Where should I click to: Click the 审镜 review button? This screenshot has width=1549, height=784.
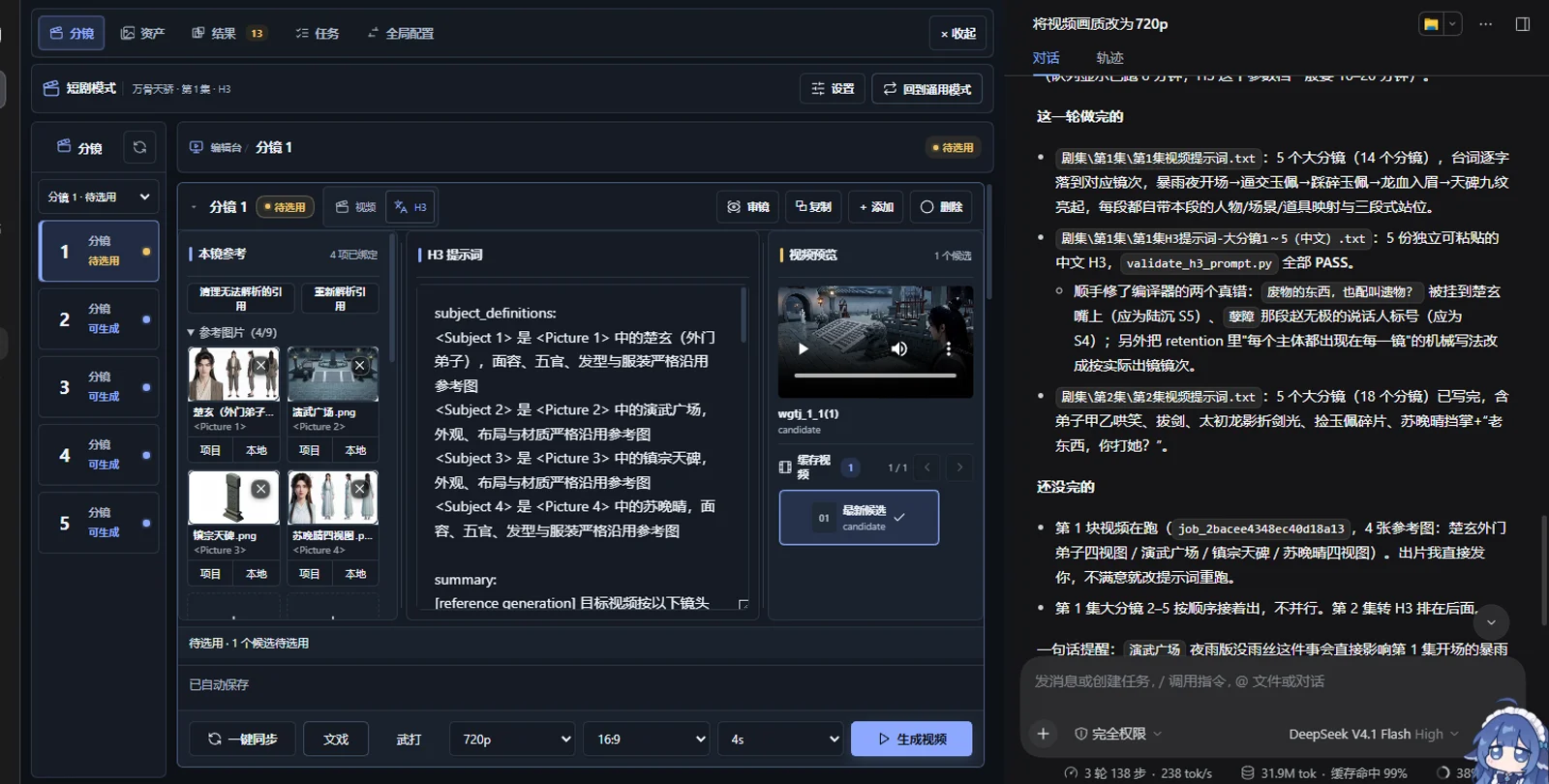click(748, 207)
